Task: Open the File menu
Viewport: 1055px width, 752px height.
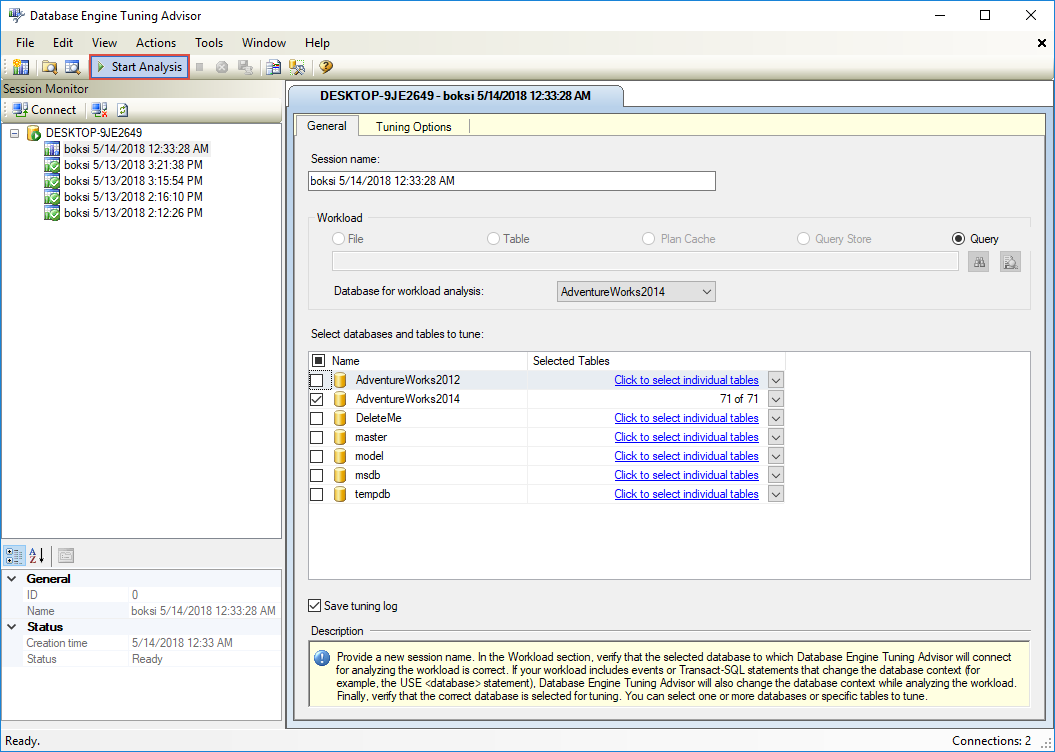Action: pos(25,42)
